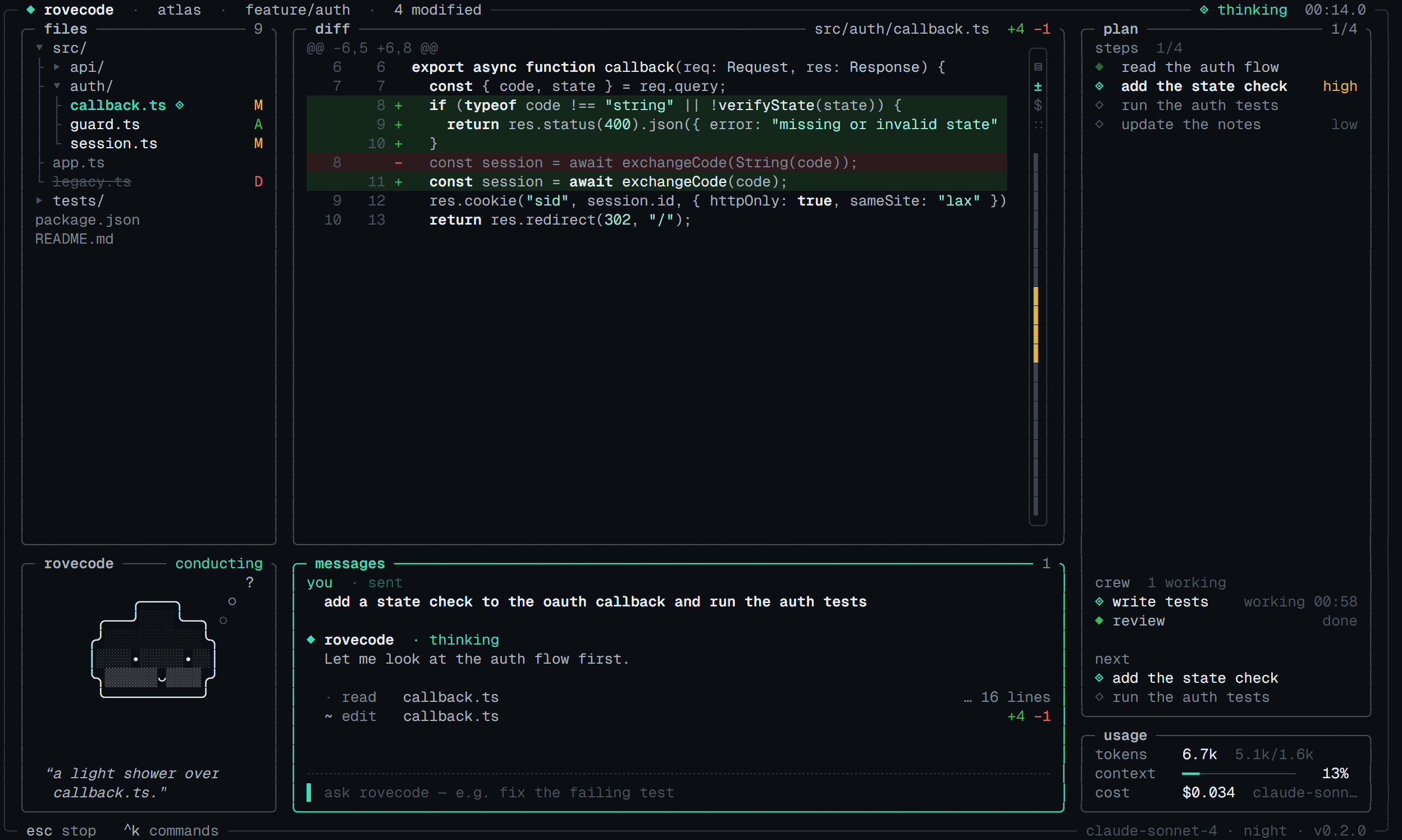This screenshot has height=840, width=1402.
Task: Click the 'feature/auth' branch in header
Action: (297, 10)
